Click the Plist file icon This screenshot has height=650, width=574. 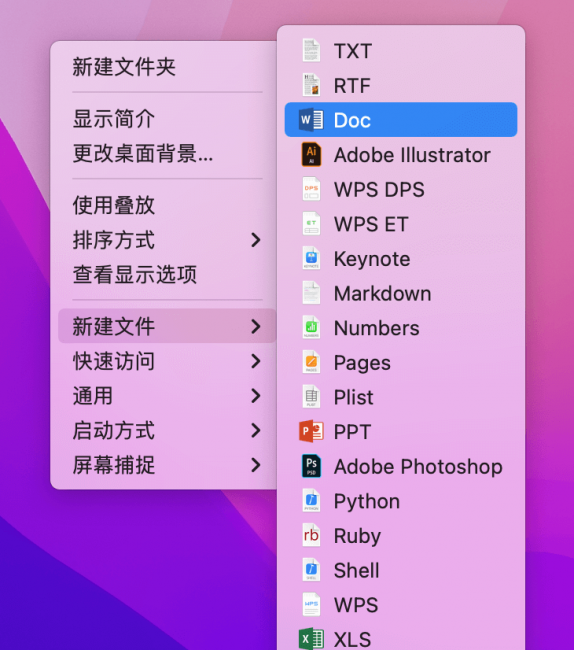[x=311, y=397]
